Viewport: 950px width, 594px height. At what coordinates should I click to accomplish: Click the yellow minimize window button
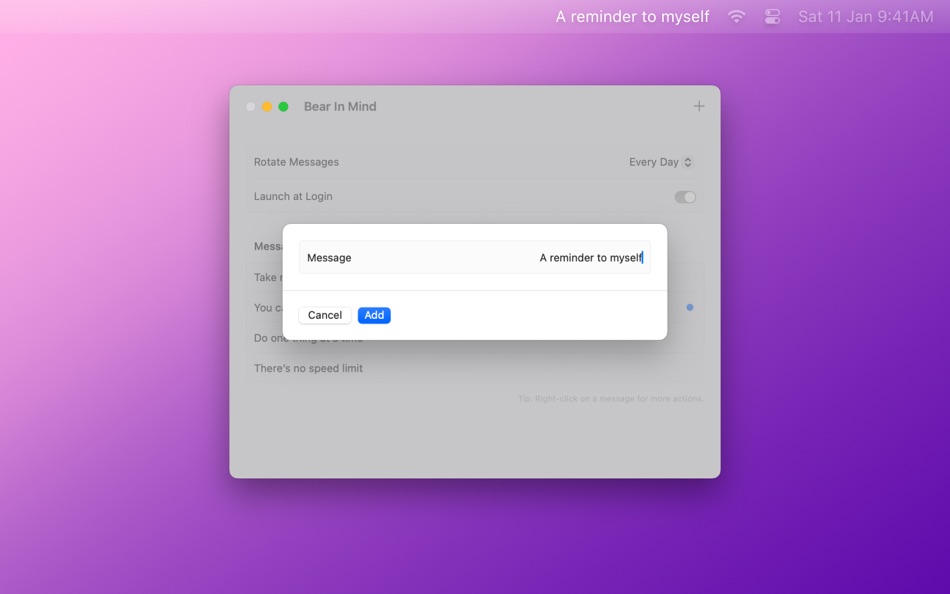coord(267,107)
